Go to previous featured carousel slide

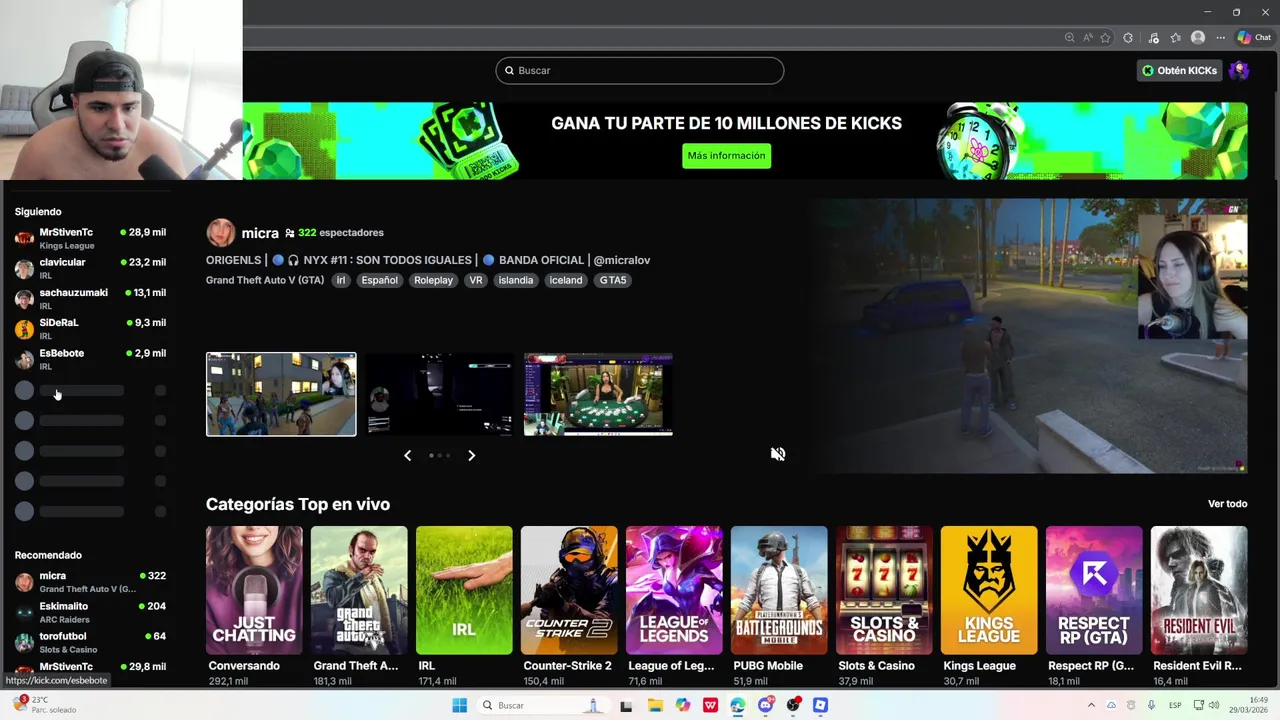[407, 455]
